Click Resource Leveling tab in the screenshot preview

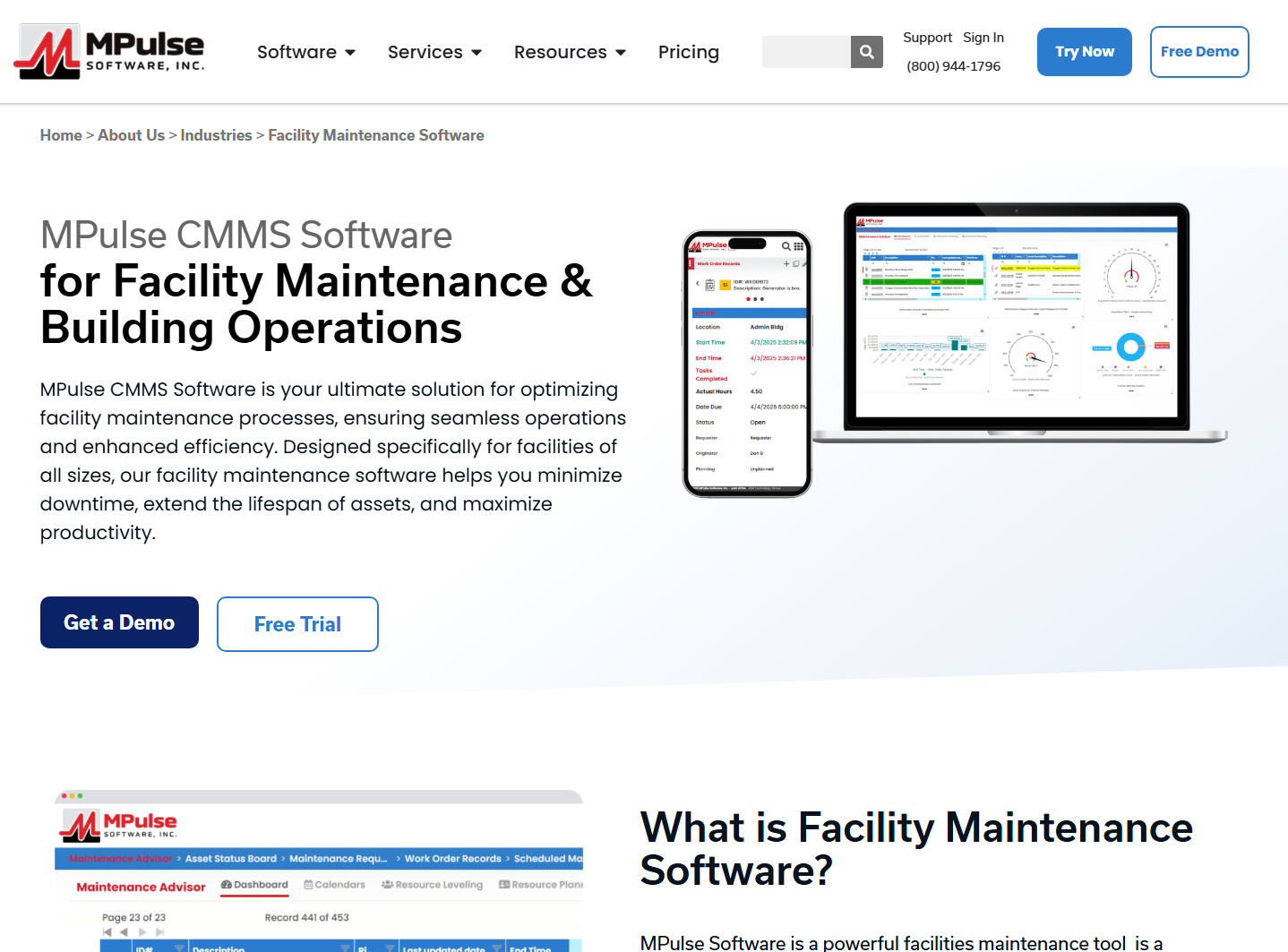[432, 885]
